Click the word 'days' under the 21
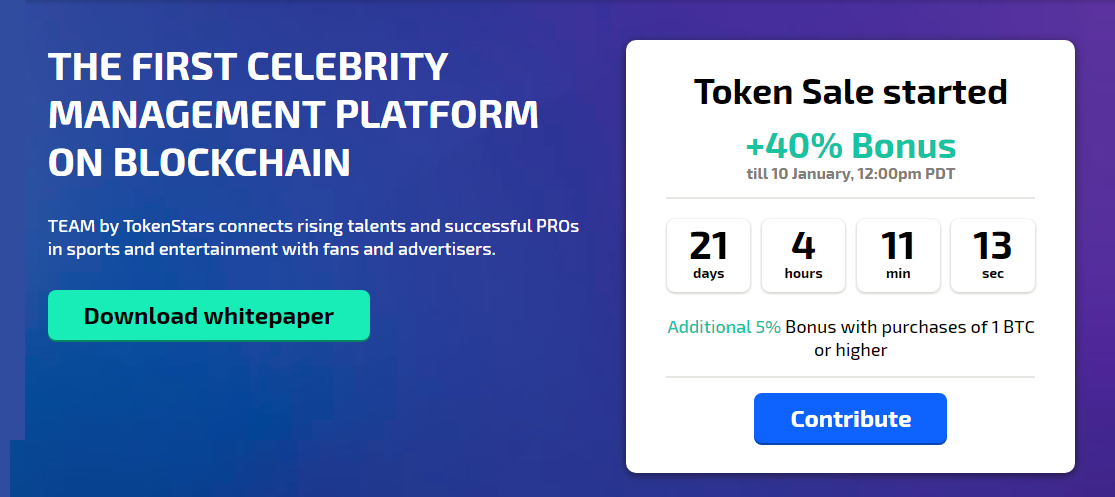 [x=708, y=274]
